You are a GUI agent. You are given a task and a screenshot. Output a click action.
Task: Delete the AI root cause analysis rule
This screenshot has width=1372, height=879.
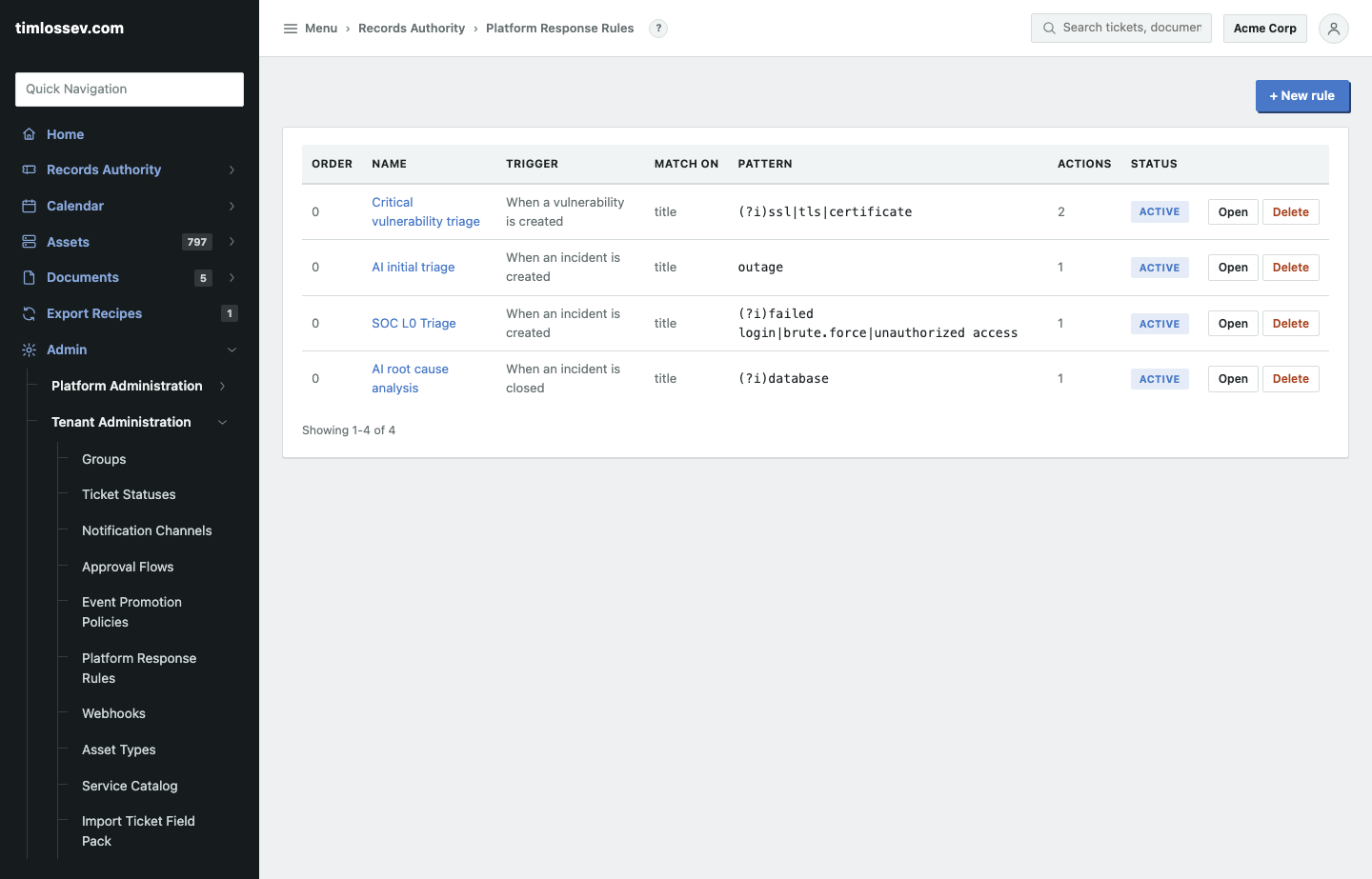(1291, 379)
